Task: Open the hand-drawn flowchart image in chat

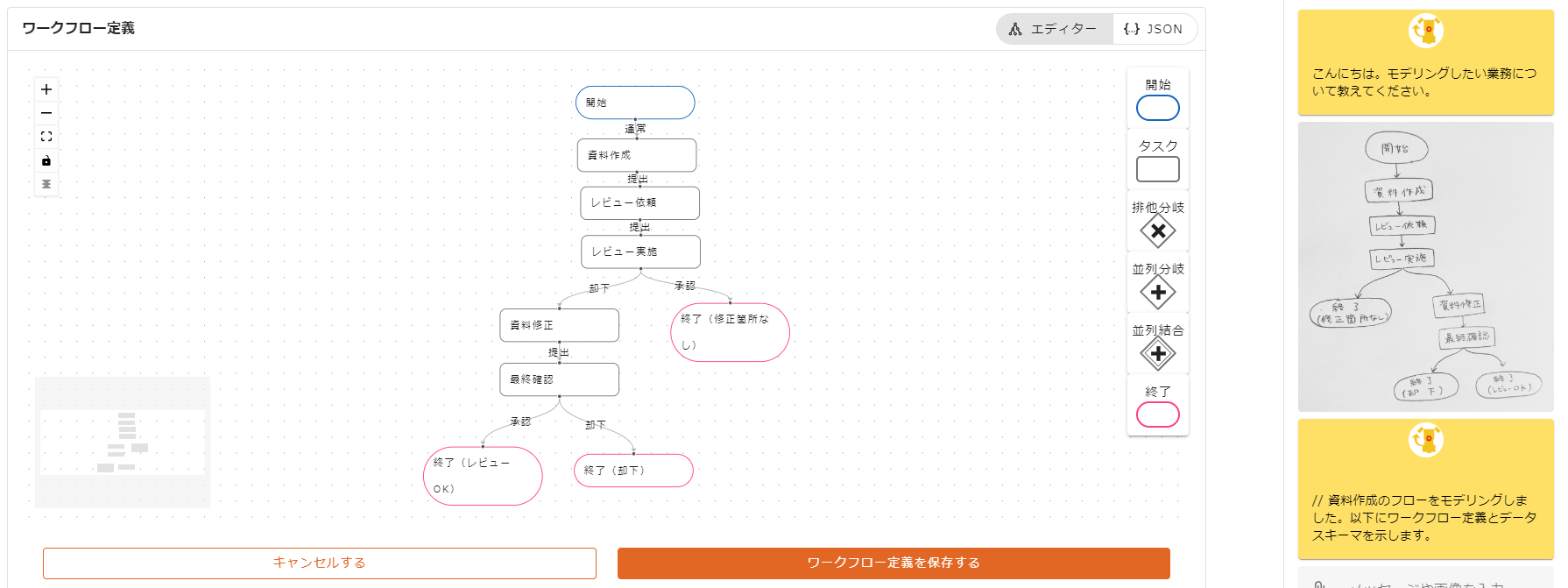Action: coord(1425,266)
